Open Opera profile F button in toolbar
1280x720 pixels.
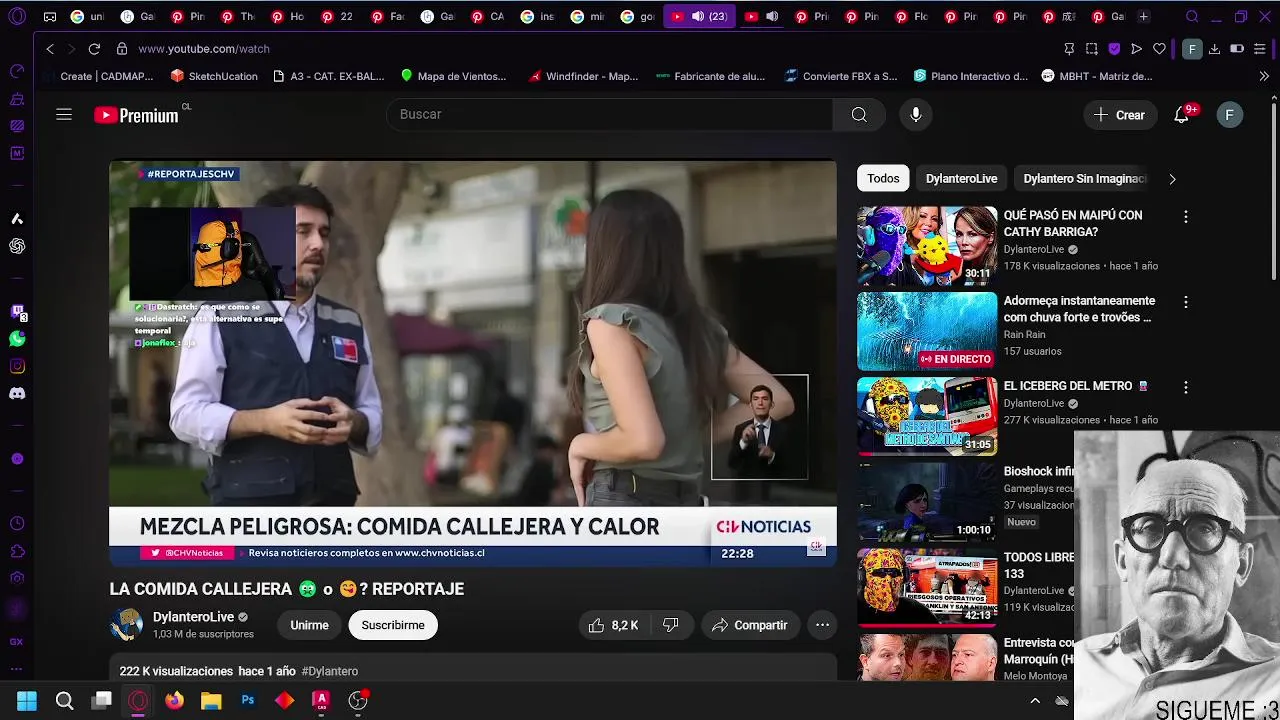pos(1191,48)
